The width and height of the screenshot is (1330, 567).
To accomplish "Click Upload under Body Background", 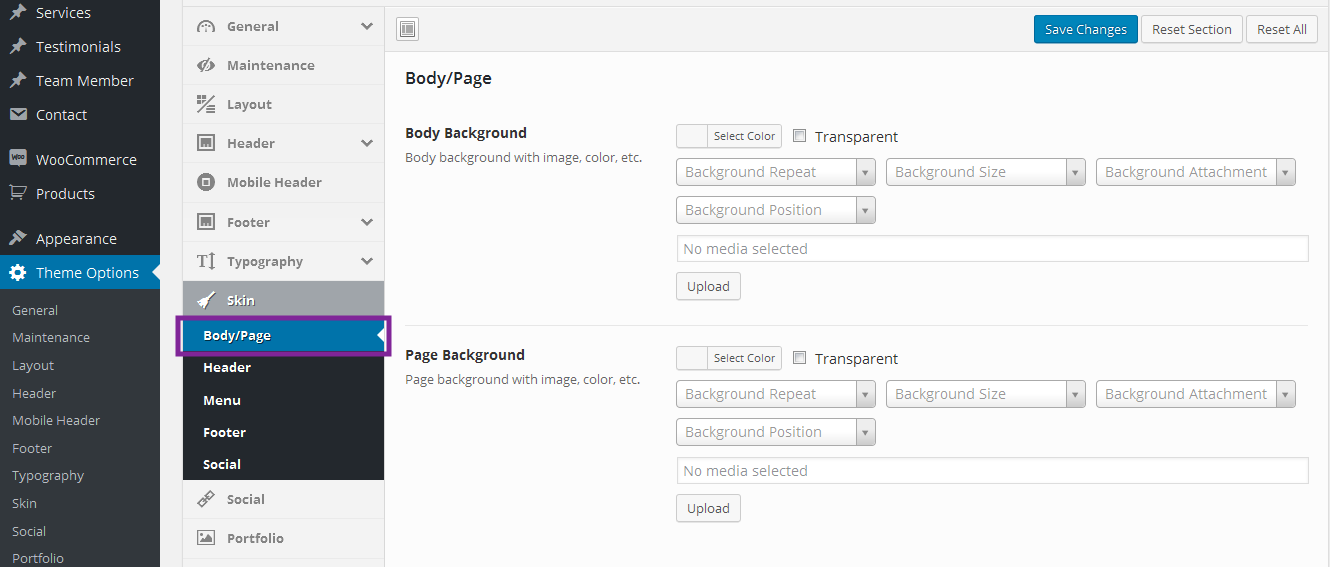I will 708,286.
